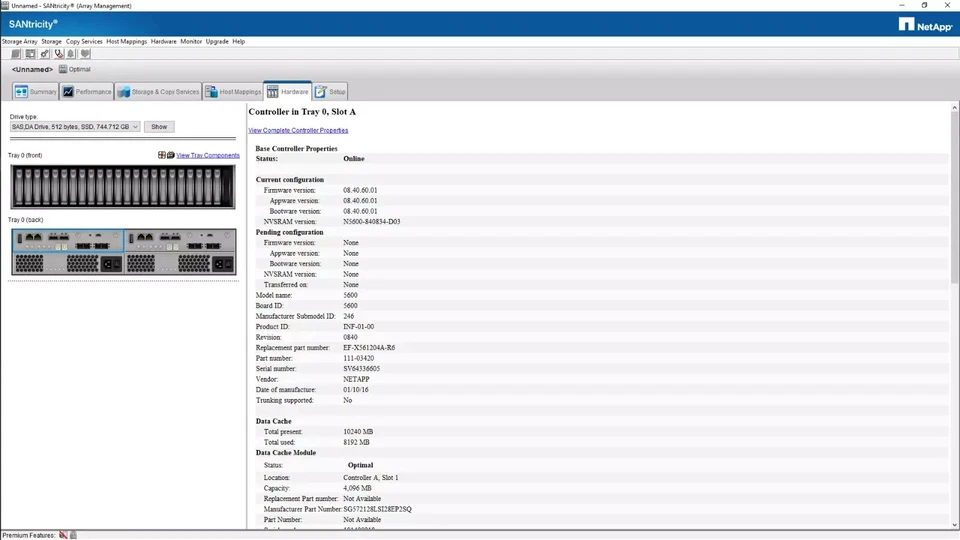Click the second Premium Features status bar icon

tap(73, 535)
